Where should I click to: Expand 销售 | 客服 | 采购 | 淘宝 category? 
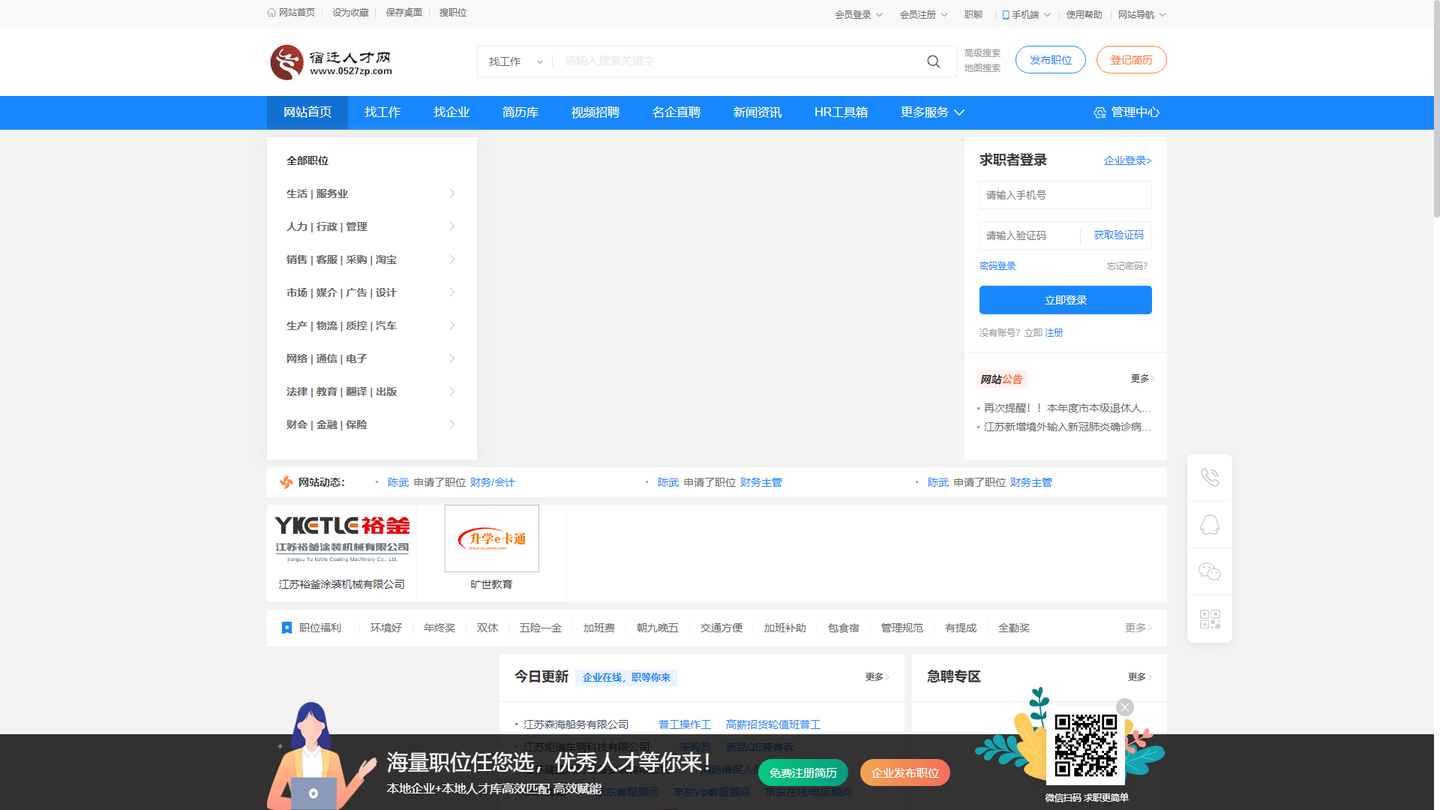pyautogui.click(x=371, y=260)
